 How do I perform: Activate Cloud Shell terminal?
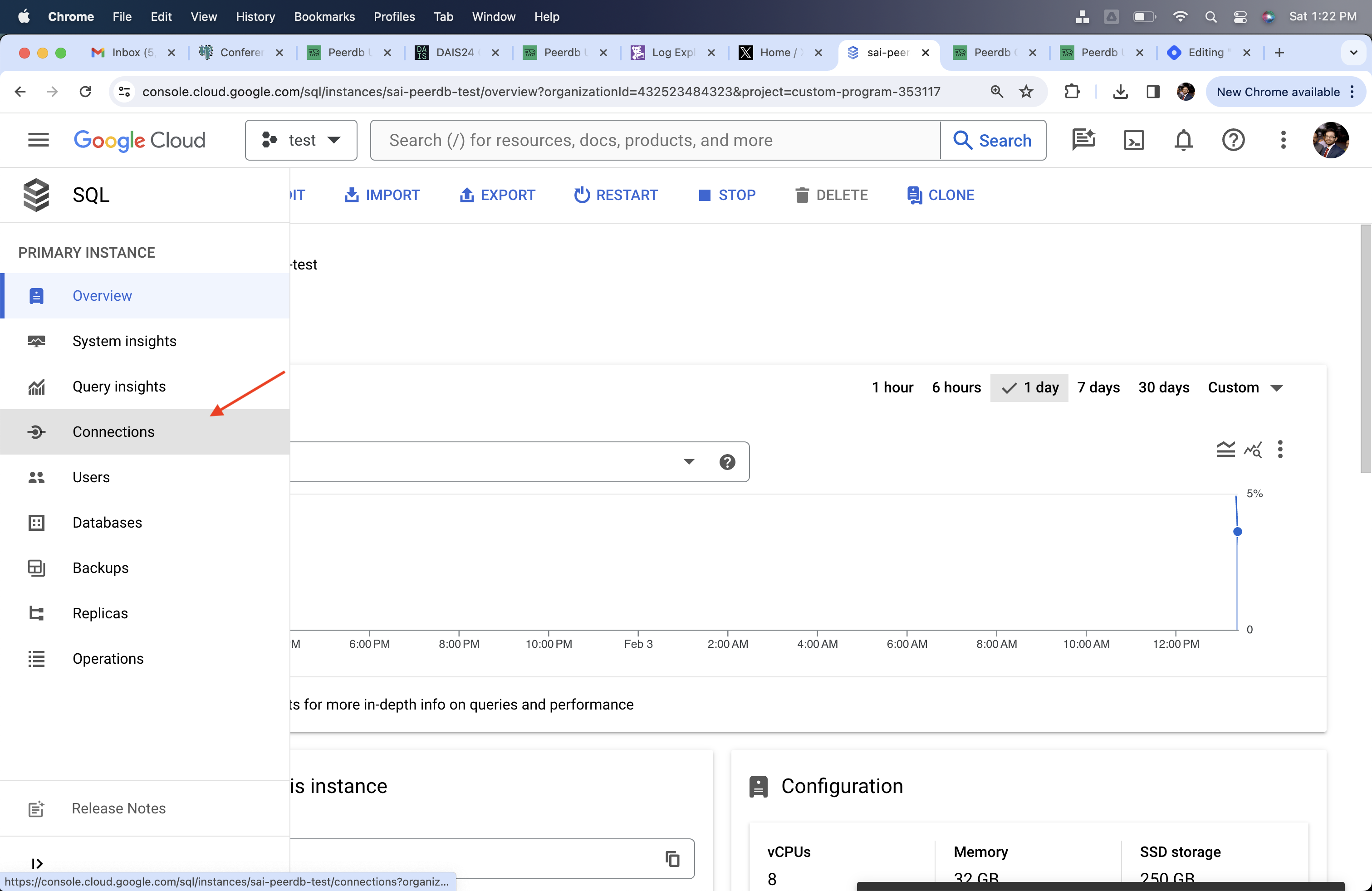[x=1133, y=139]
